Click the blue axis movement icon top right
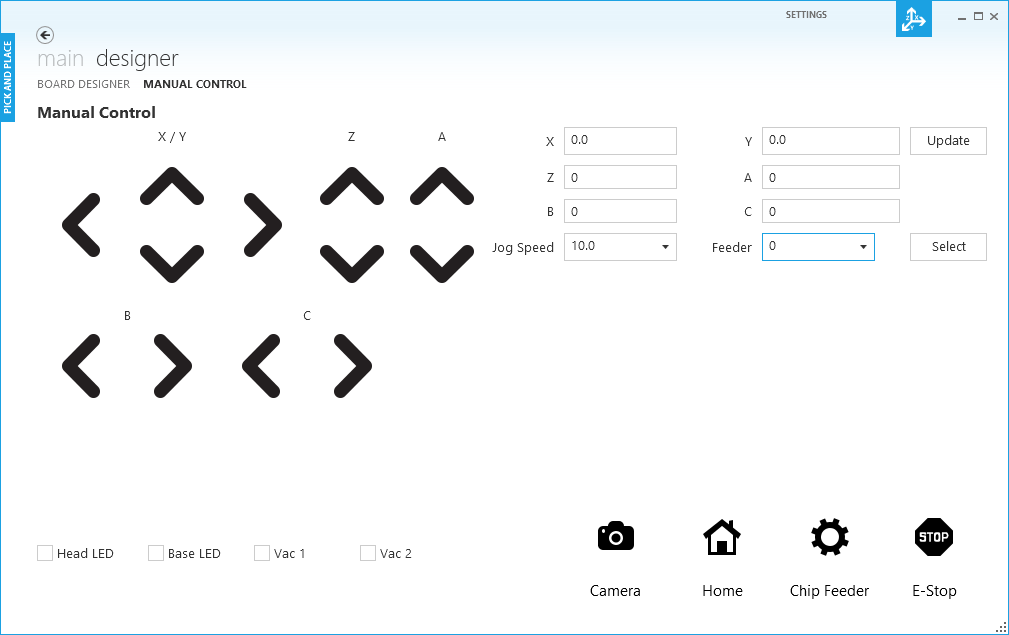1009x635 pixels. pos(913,18)
